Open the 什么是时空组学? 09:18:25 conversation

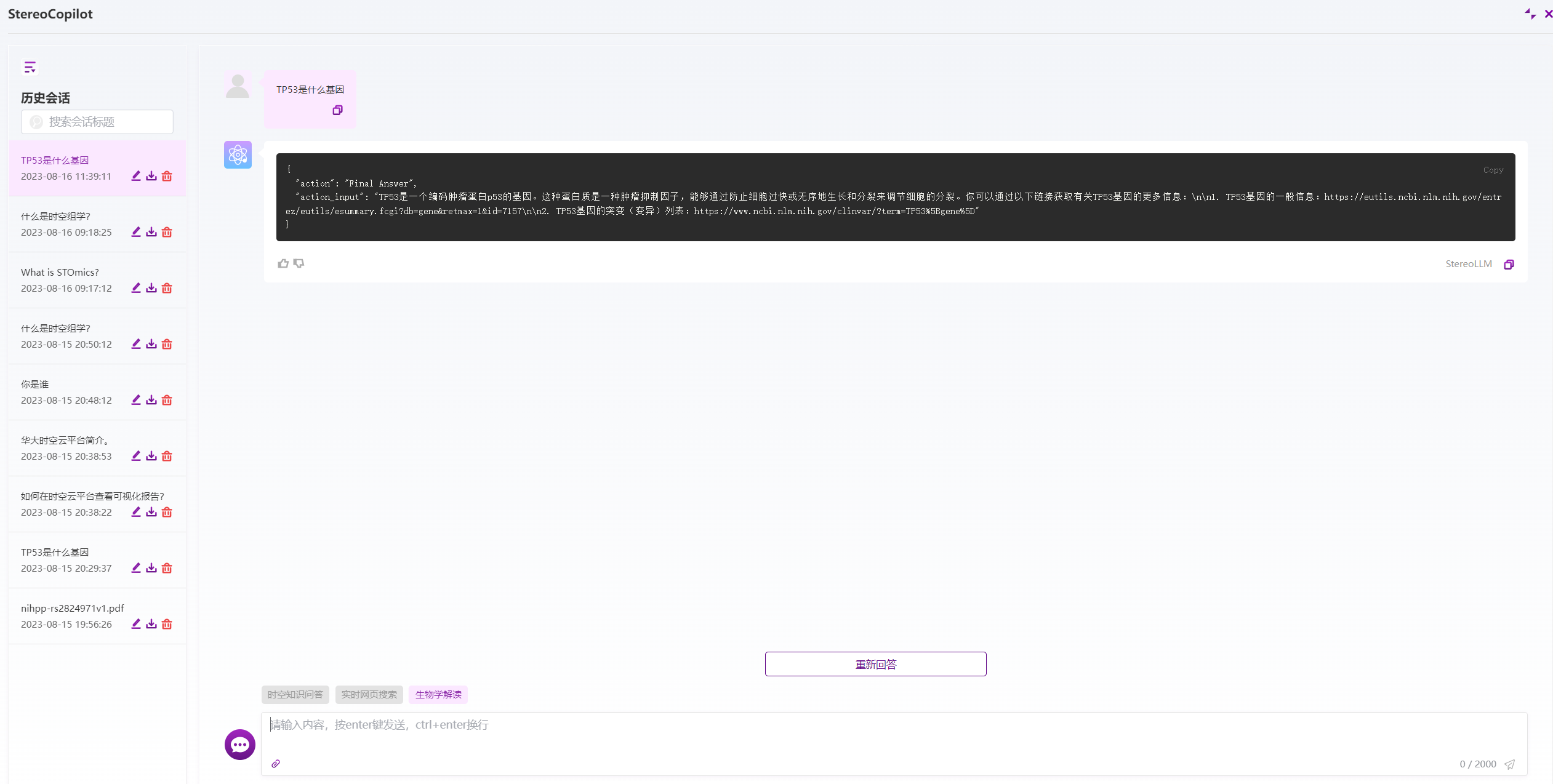[x=97, y=224]
